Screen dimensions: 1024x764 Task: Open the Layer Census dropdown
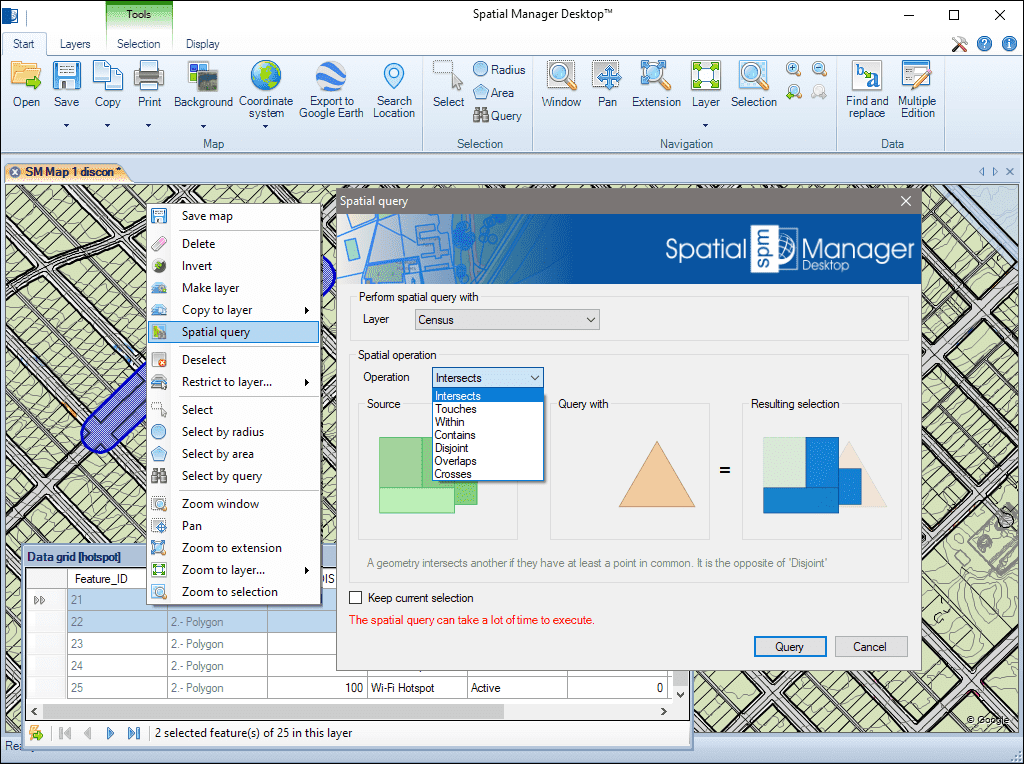[x=507, y=320]
